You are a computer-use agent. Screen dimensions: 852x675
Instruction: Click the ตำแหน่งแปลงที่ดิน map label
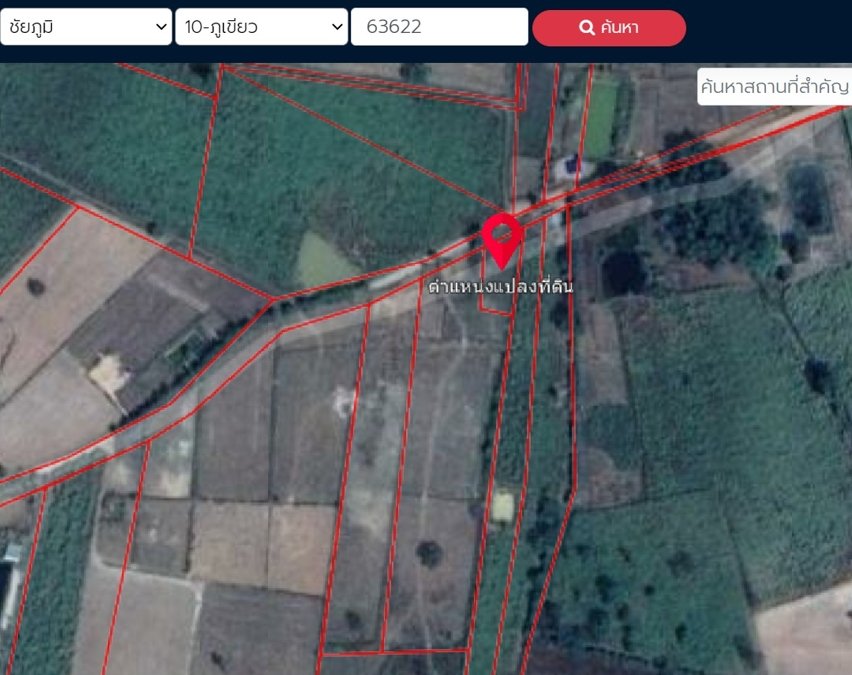500,286
